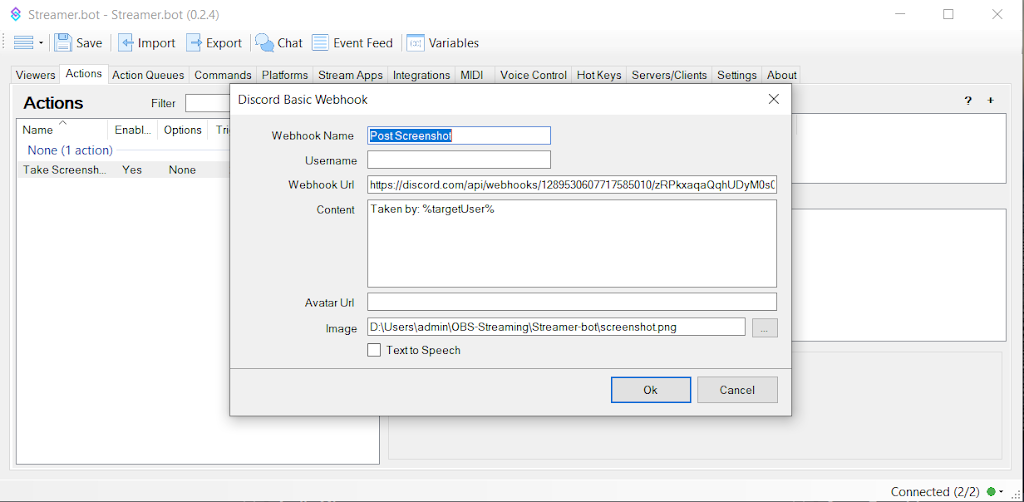
Task: Browse for image with the ellipsis button
Action: (765, 327)
